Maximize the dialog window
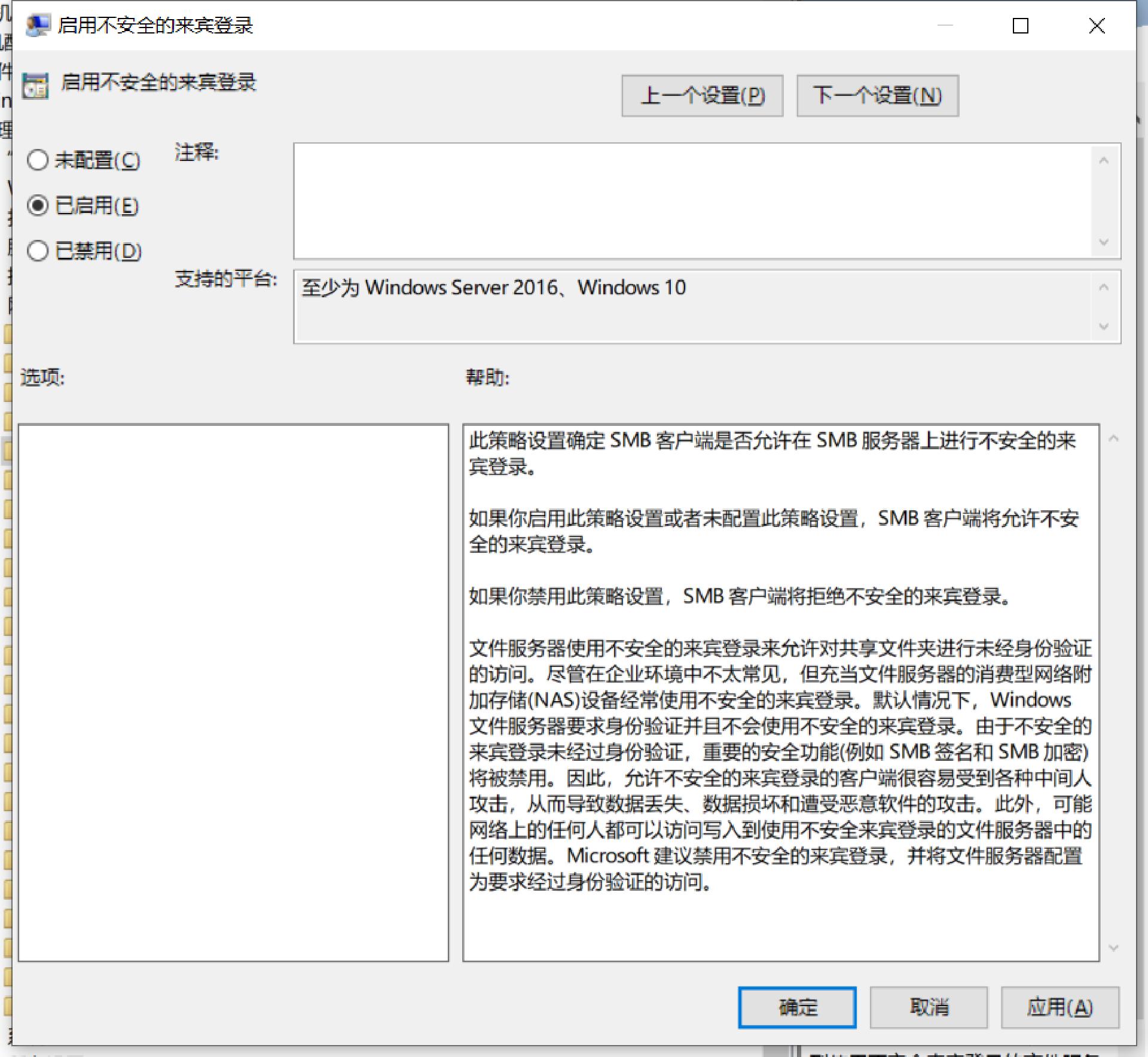Screen dimensions: 1148x1057 1021,26
